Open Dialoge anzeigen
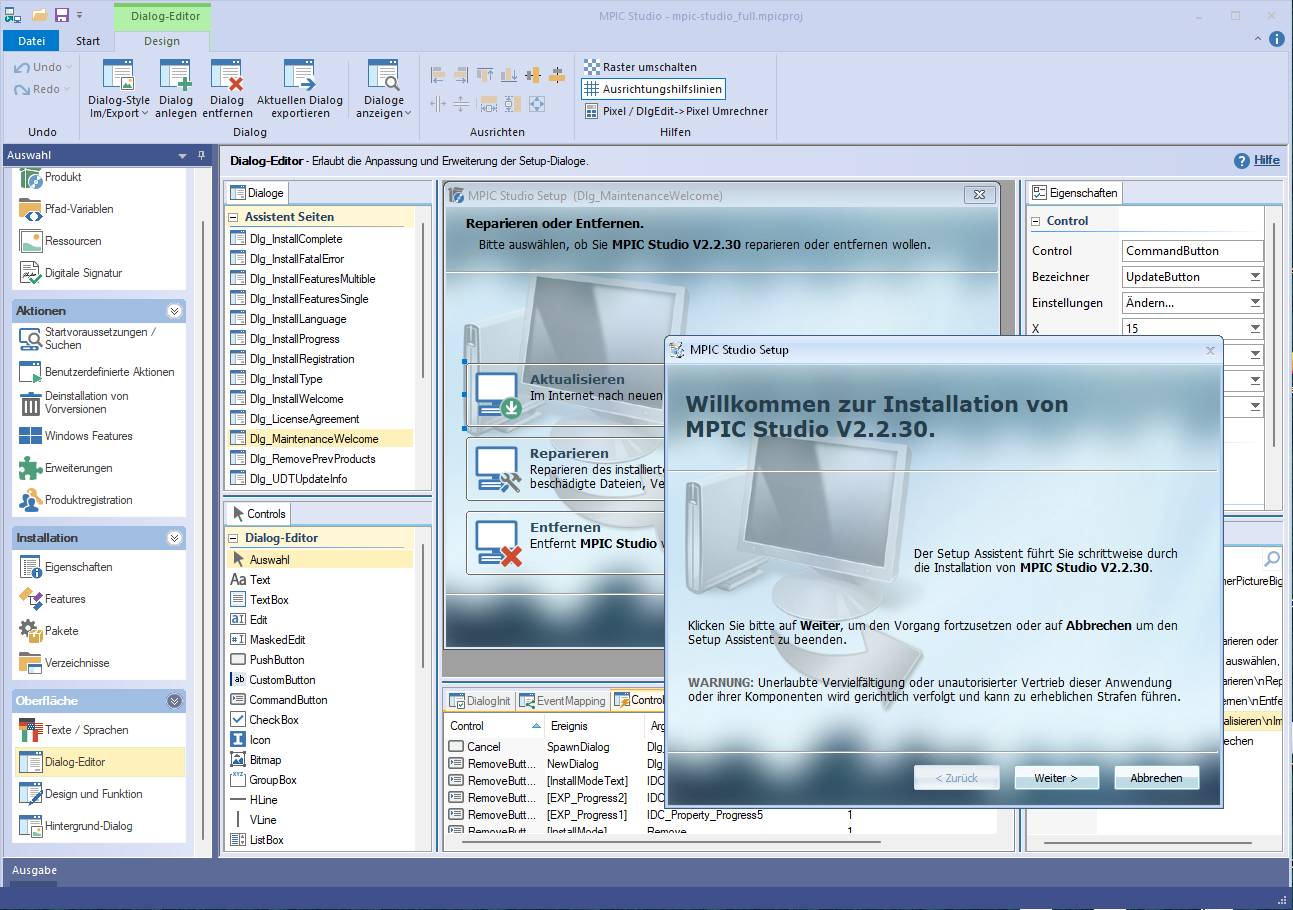Viewport: 1293px width, 910px height. pos(384,90)
